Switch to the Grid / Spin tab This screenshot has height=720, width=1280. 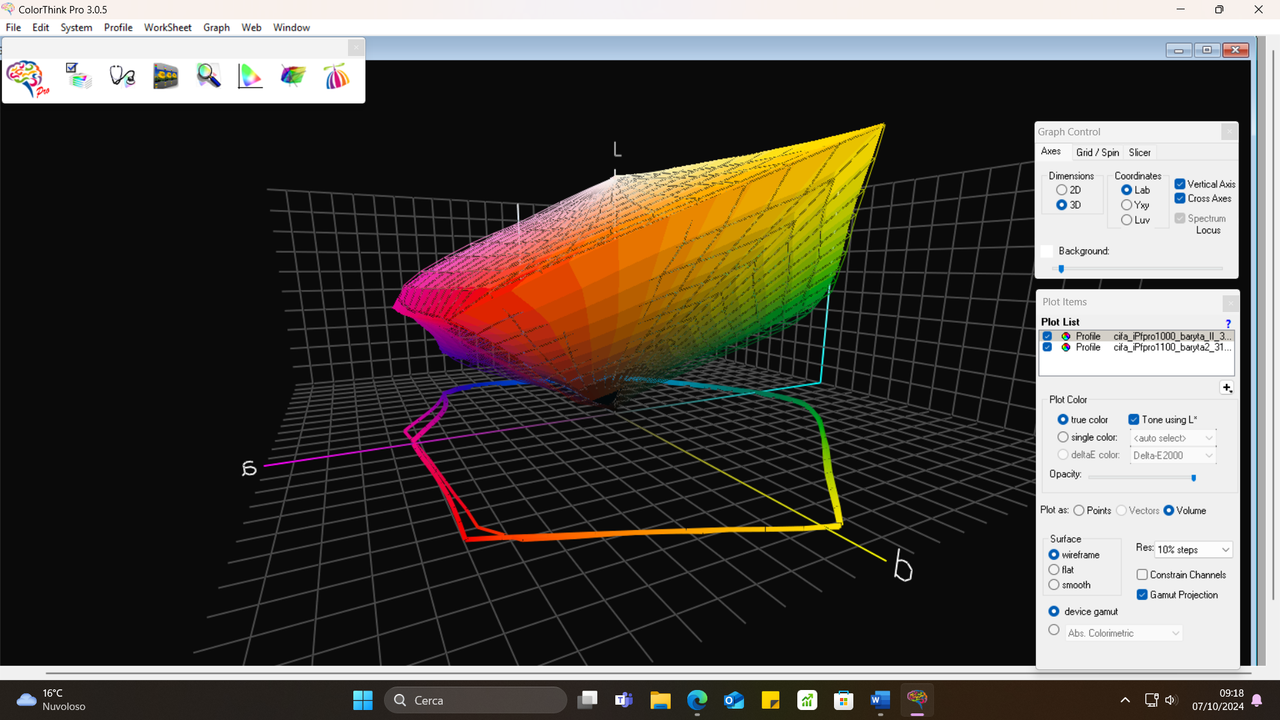tap(1097, 152)
